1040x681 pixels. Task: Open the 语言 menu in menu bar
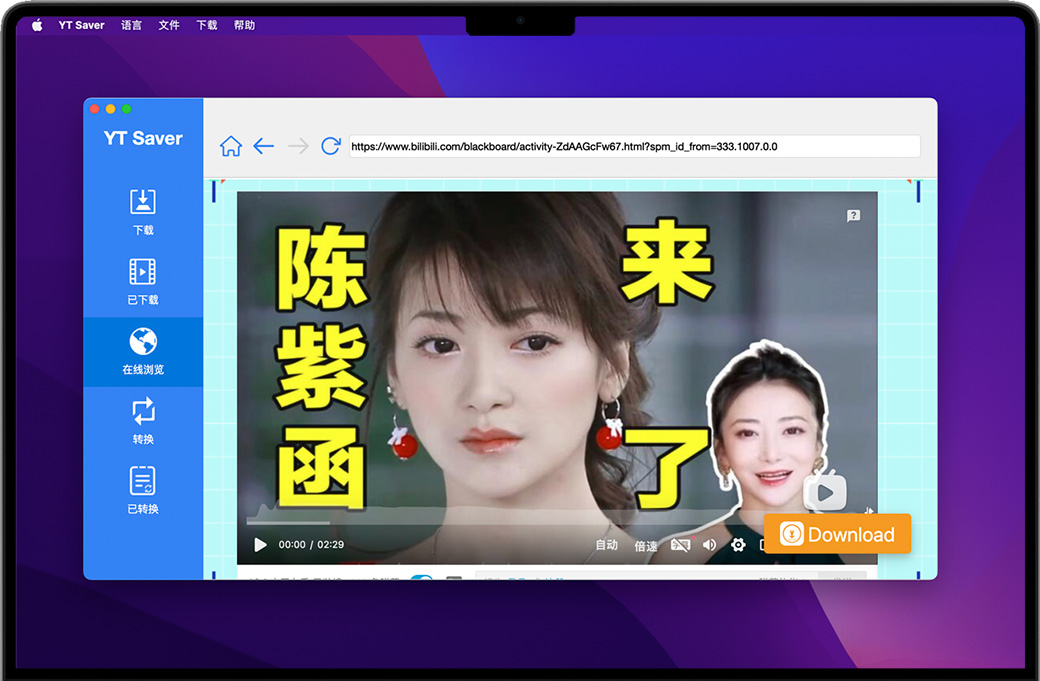click(x=131, y=25)
